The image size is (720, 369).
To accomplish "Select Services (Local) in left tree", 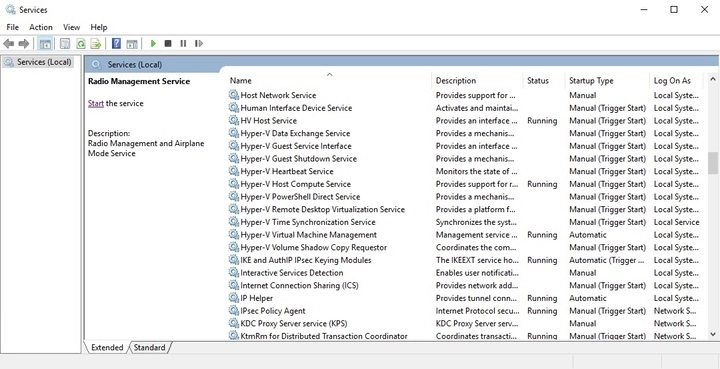I will point(39,62).
